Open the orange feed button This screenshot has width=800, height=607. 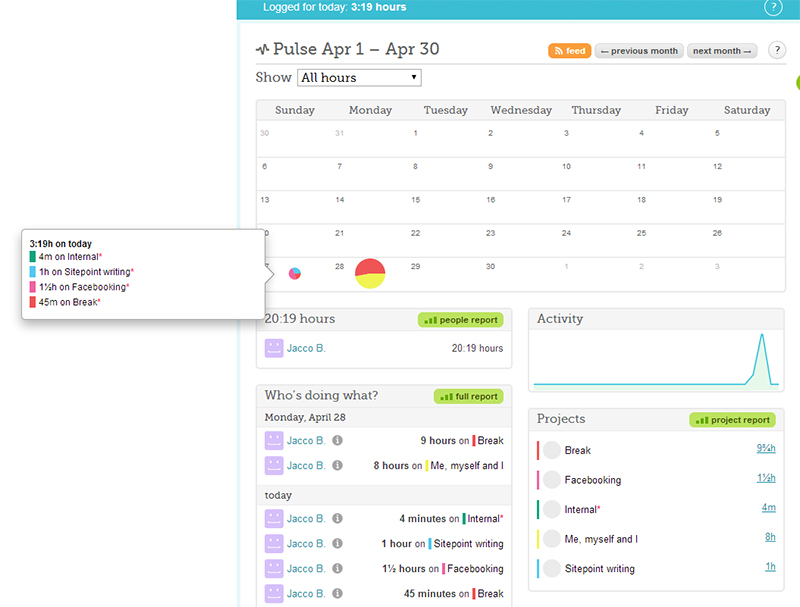(x=569, y=51)
